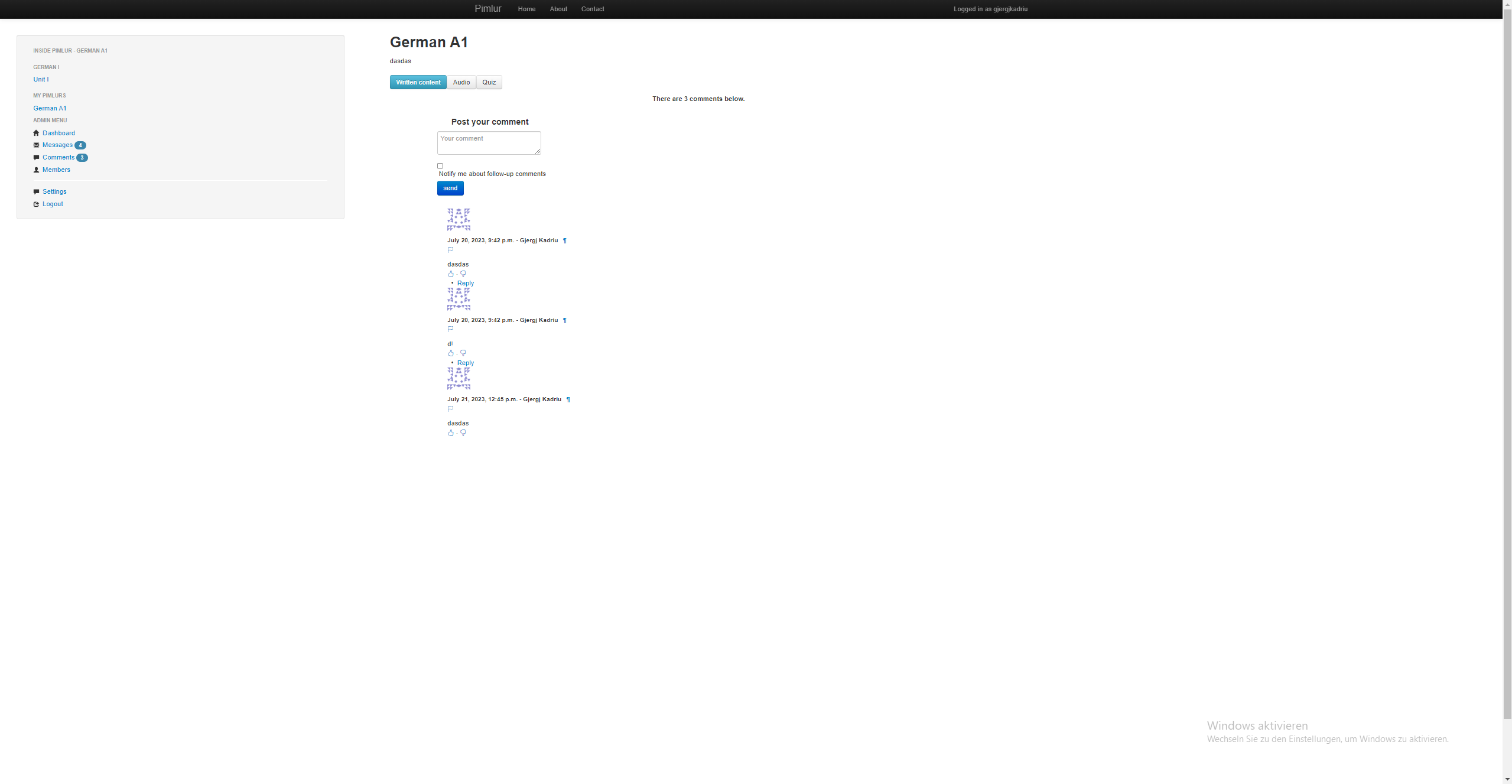Screen dimensions: 1512x784
Task: Thumbs down the 'd!' comment
Action: coord(463,353)
